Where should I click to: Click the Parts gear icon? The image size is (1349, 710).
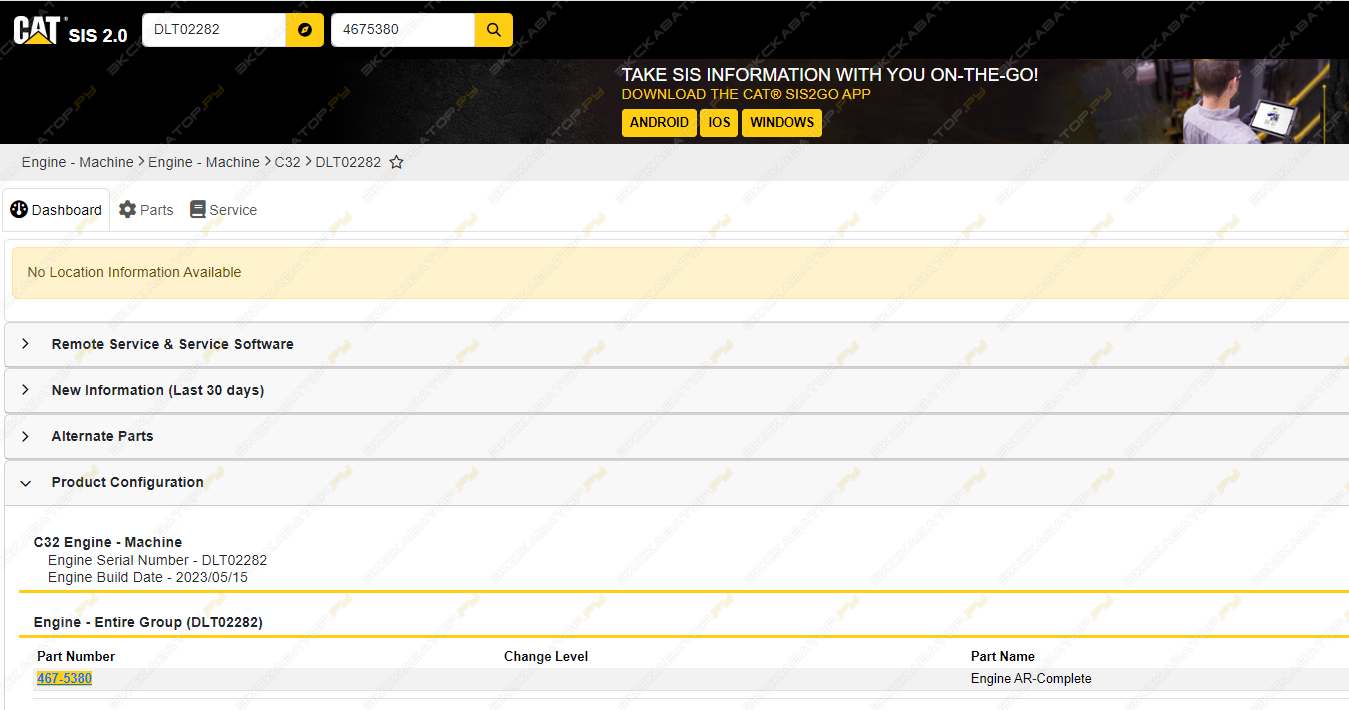coord(127,209)
